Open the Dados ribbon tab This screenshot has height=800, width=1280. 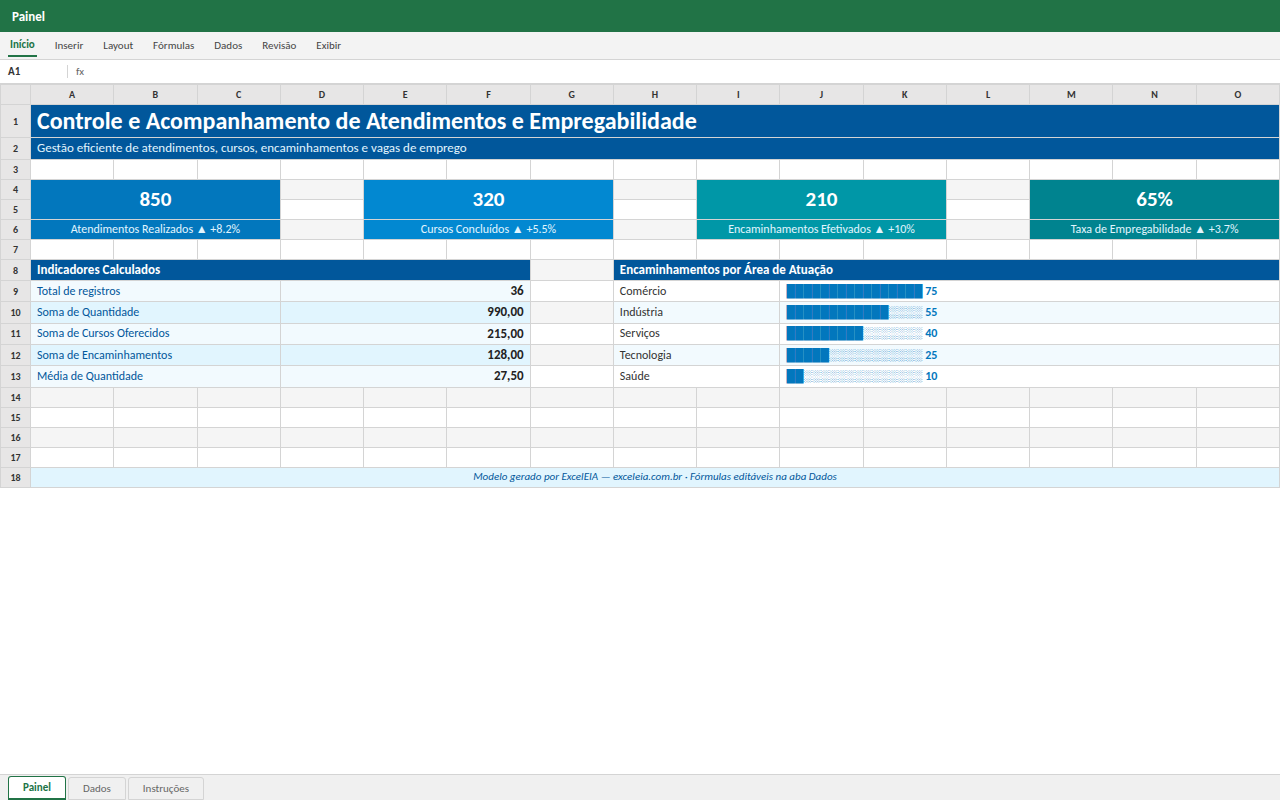tap(228, 45)
